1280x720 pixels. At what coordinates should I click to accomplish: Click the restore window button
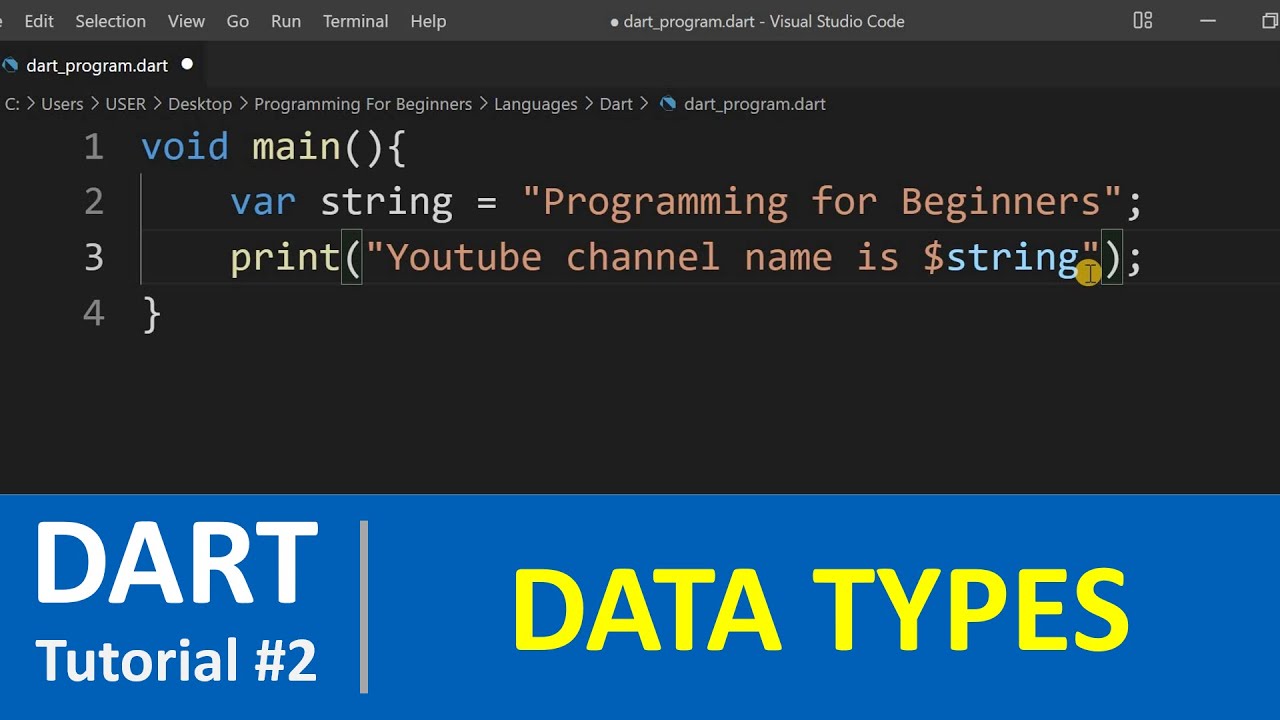click(x=1270, y=21)
